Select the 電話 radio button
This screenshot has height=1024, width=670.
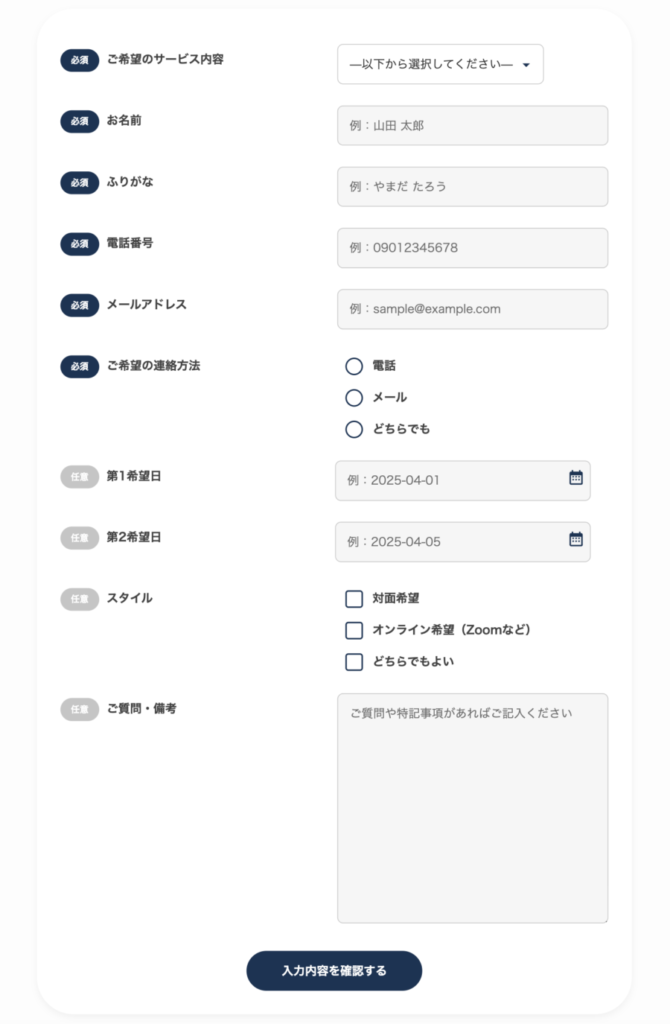pos(354,366)
